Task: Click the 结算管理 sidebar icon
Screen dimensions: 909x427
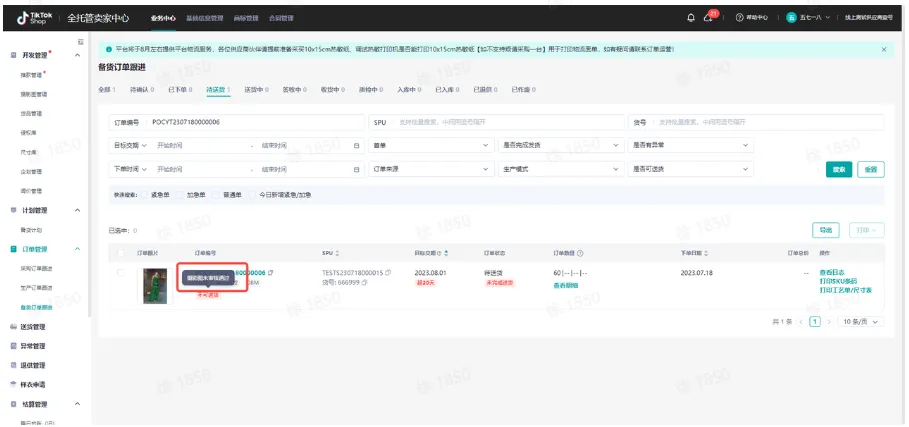Action: pos(13,404)
